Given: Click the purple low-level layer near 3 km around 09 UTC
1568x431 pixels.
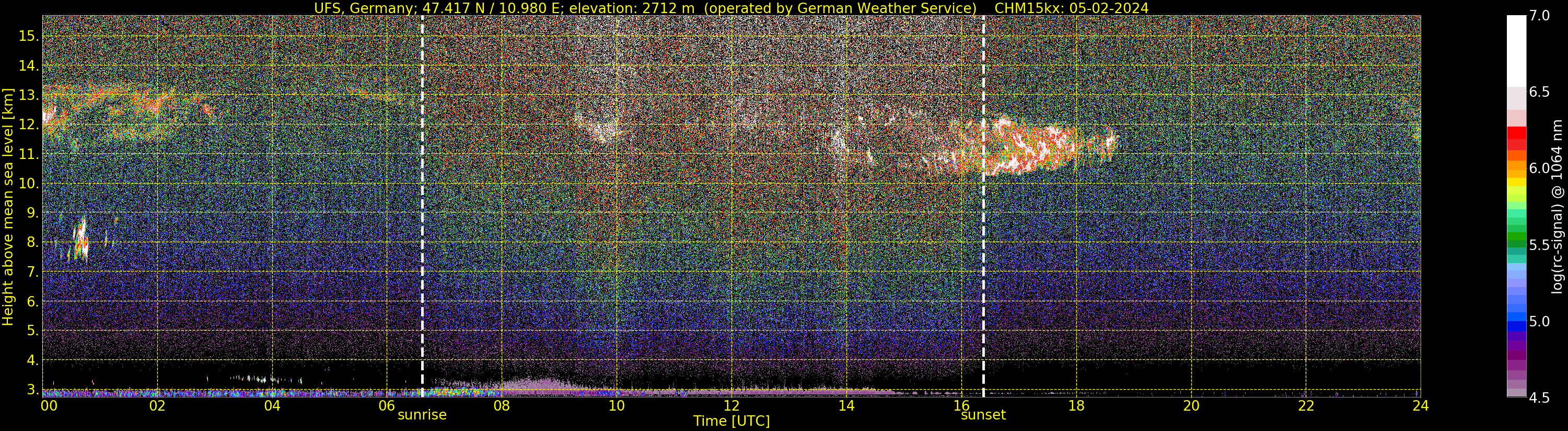Looking at the screenshot, I should (x=542, y=385).
